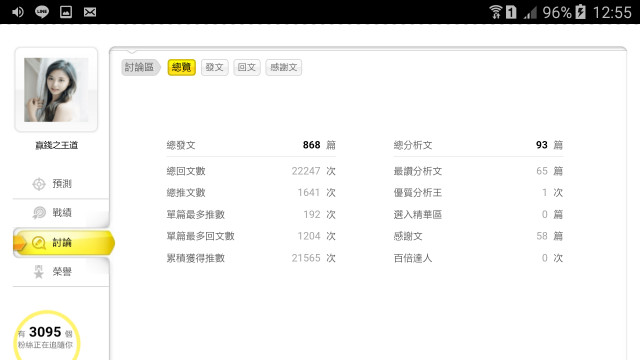Click the 優質分析王 label

click(418, 193)
